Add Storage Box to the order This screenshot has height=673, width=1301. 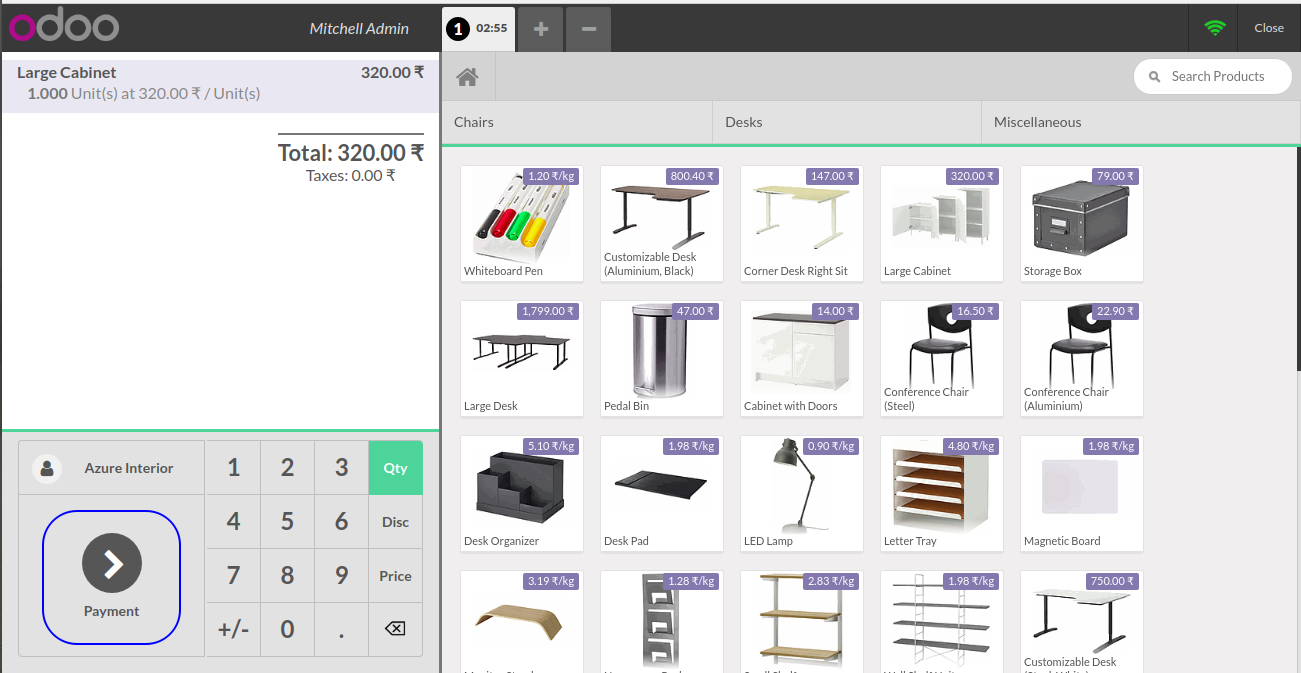pos(1081,223)
